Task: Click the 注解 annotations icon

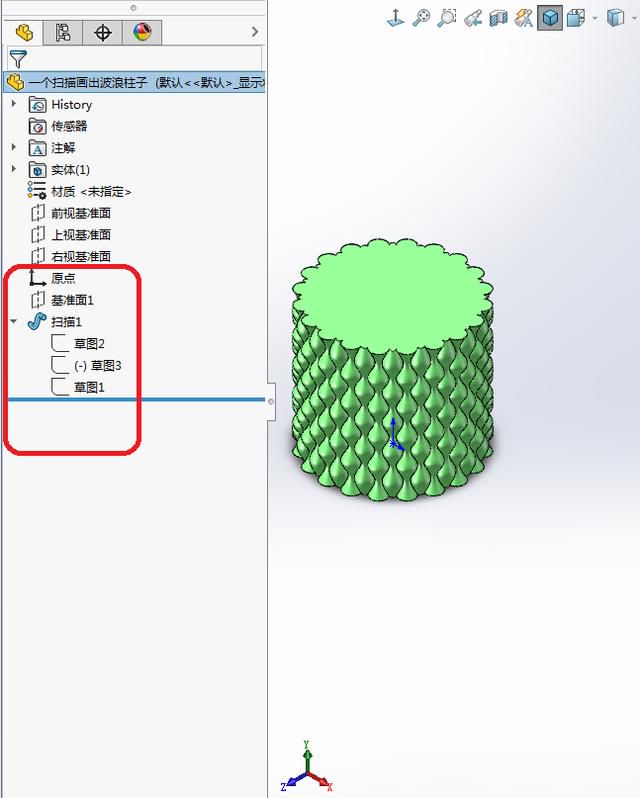Action: click(38, 148)
